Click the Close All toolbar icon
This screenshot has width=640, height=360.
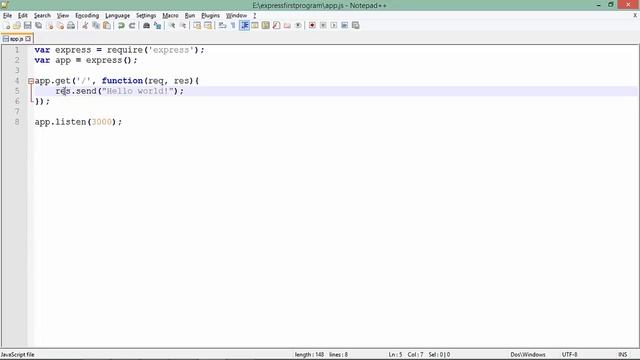pos(60,25)
